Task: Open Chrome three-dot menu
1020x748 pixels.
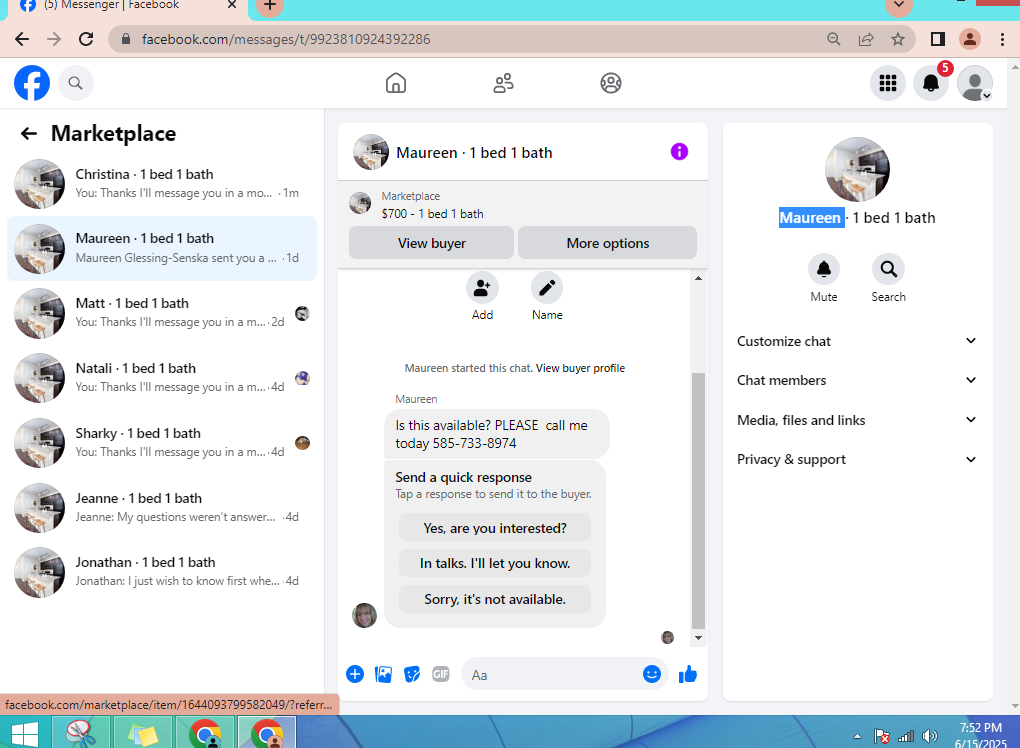Action: pyautogui.click(x=1002, y=39)
